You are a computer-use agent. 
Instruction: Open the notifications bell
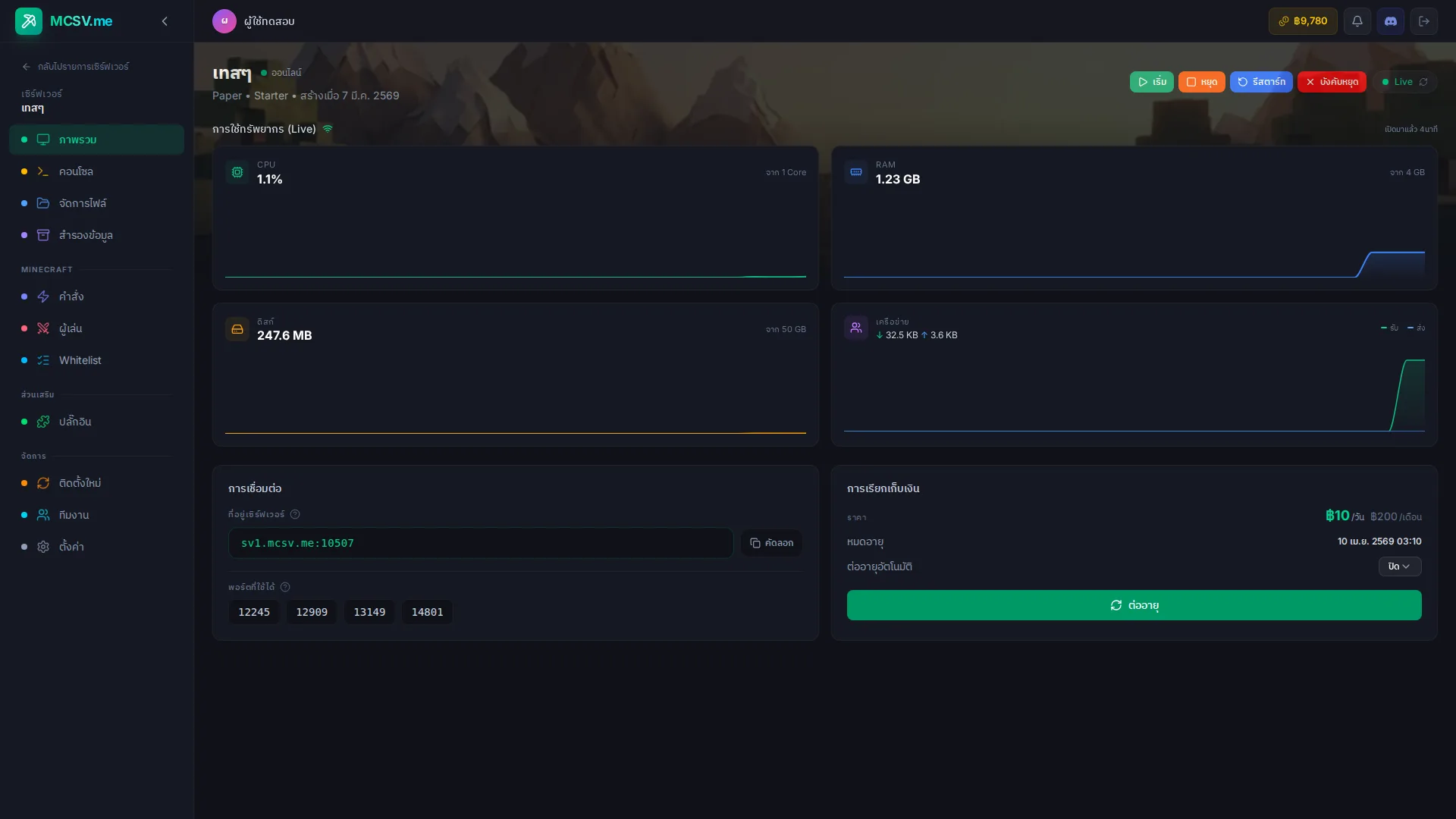pos(1357,21)
